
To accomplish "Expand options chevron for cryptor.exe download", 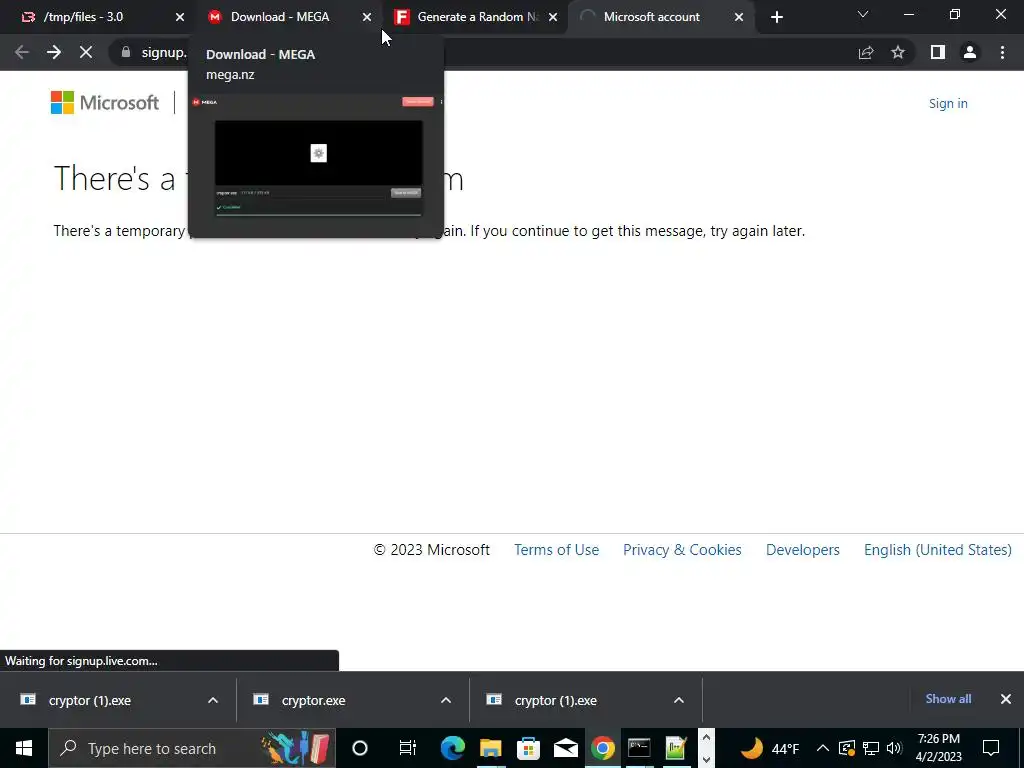I will [446, 700].
